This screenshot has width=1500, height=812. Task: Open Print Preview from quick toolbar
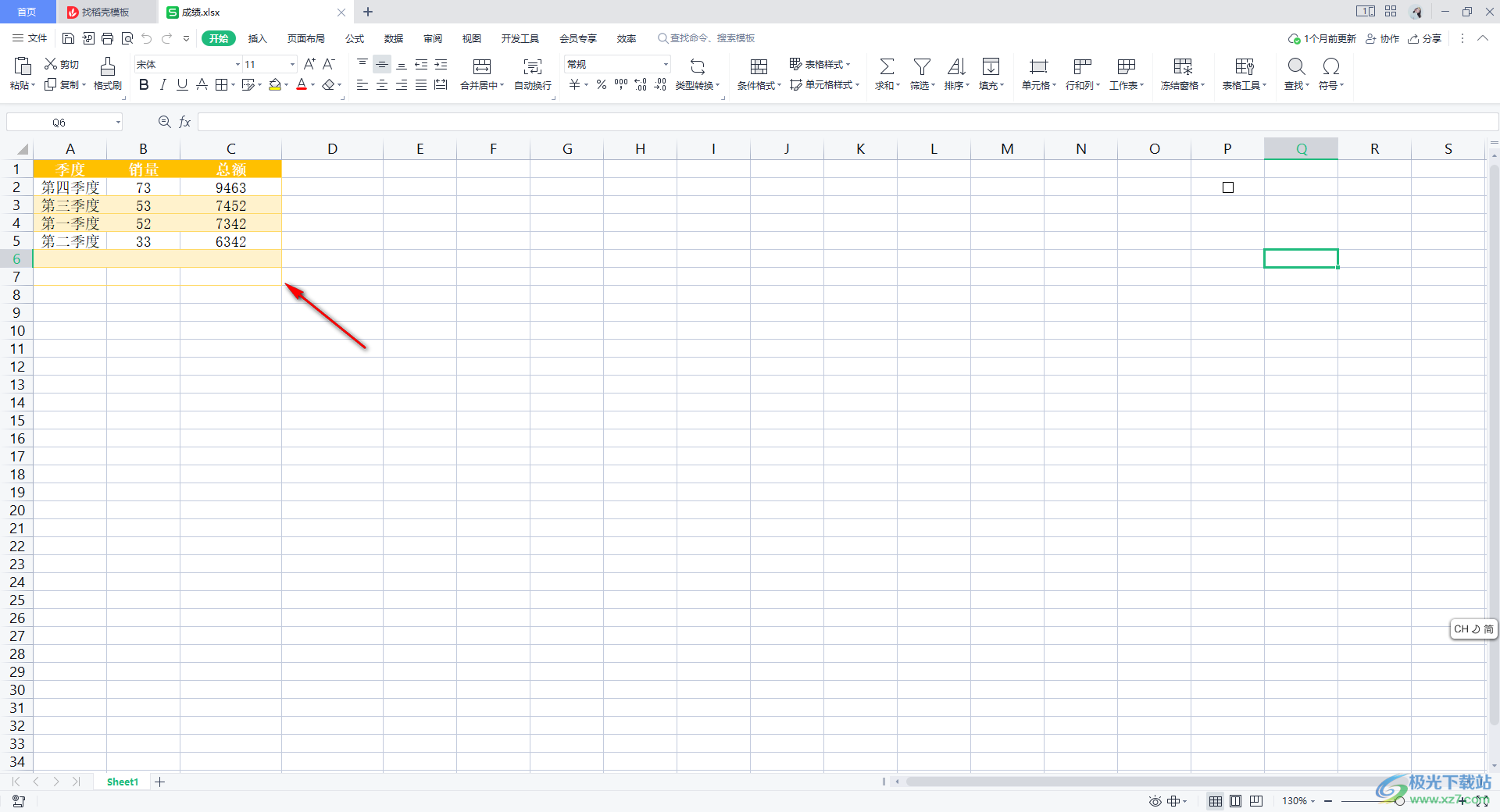(x=127, y=38)
